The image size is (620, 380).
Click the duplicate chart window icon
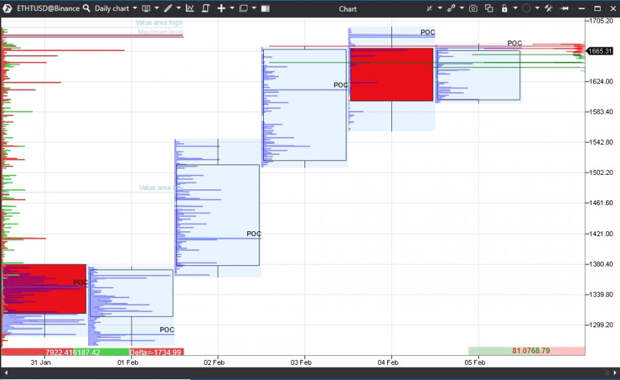(x=489, y=8)
